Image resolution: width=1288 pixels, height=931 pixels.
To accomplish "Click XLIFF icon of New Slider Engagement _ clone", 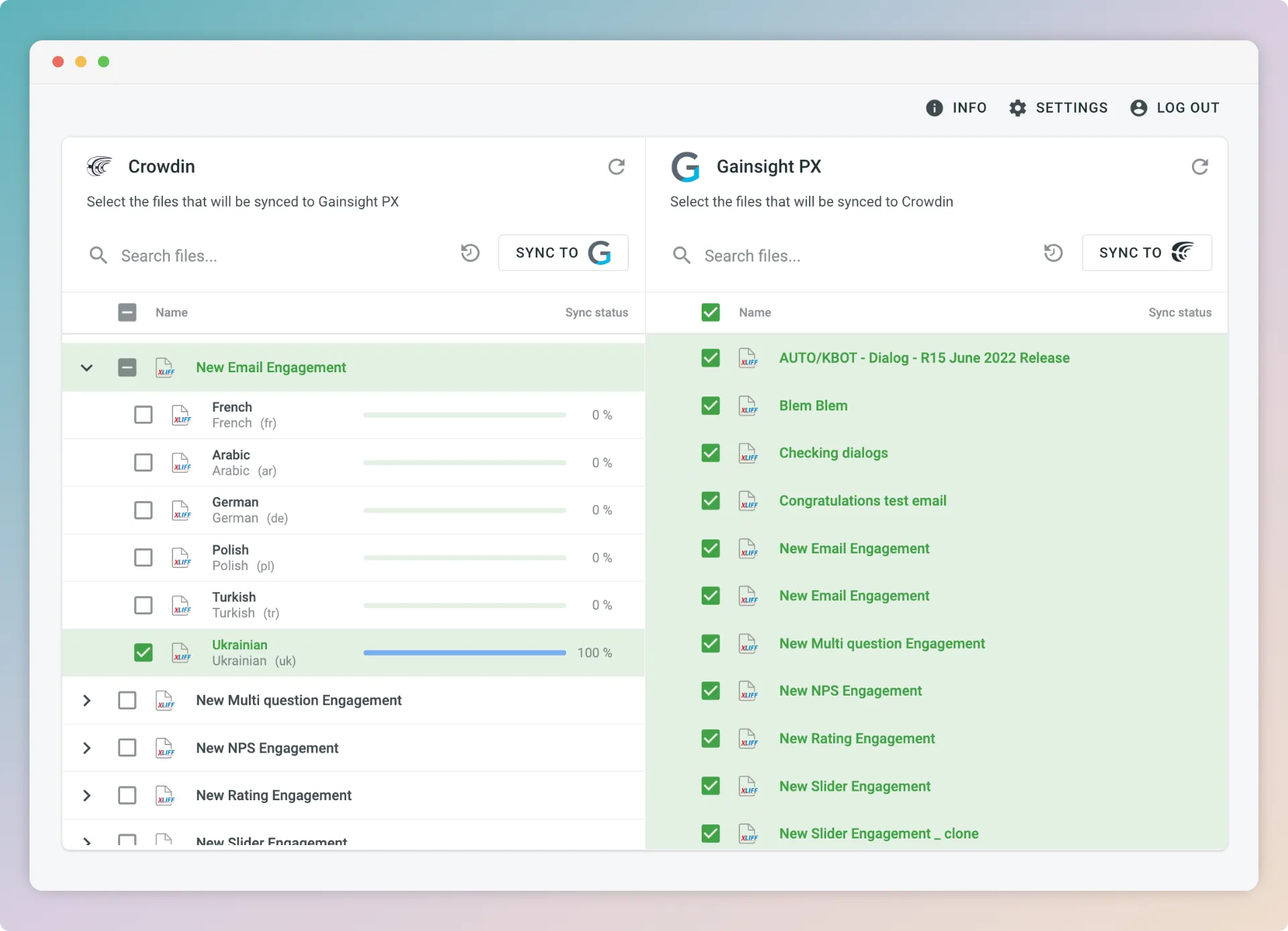I will (748, 834).
